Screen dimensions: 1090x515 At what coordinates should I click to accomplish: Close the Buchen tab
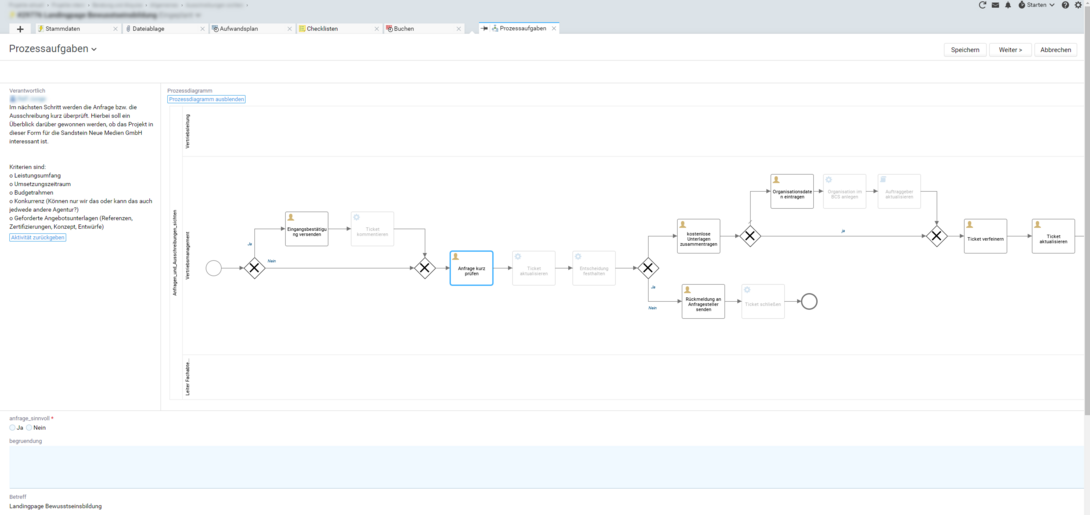(x=459, y=29)
